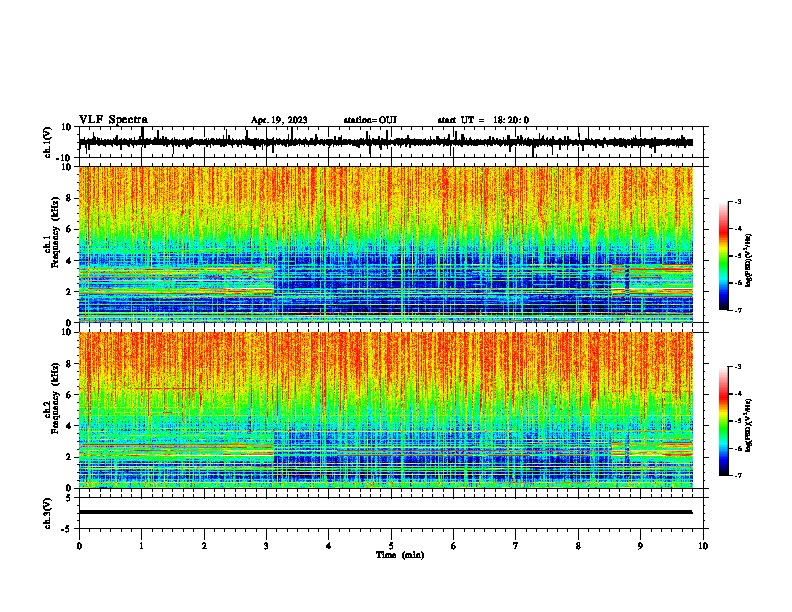Click the "start UT = 18:20:0" header text
The image size is (792, 612).
coord(483,120)
